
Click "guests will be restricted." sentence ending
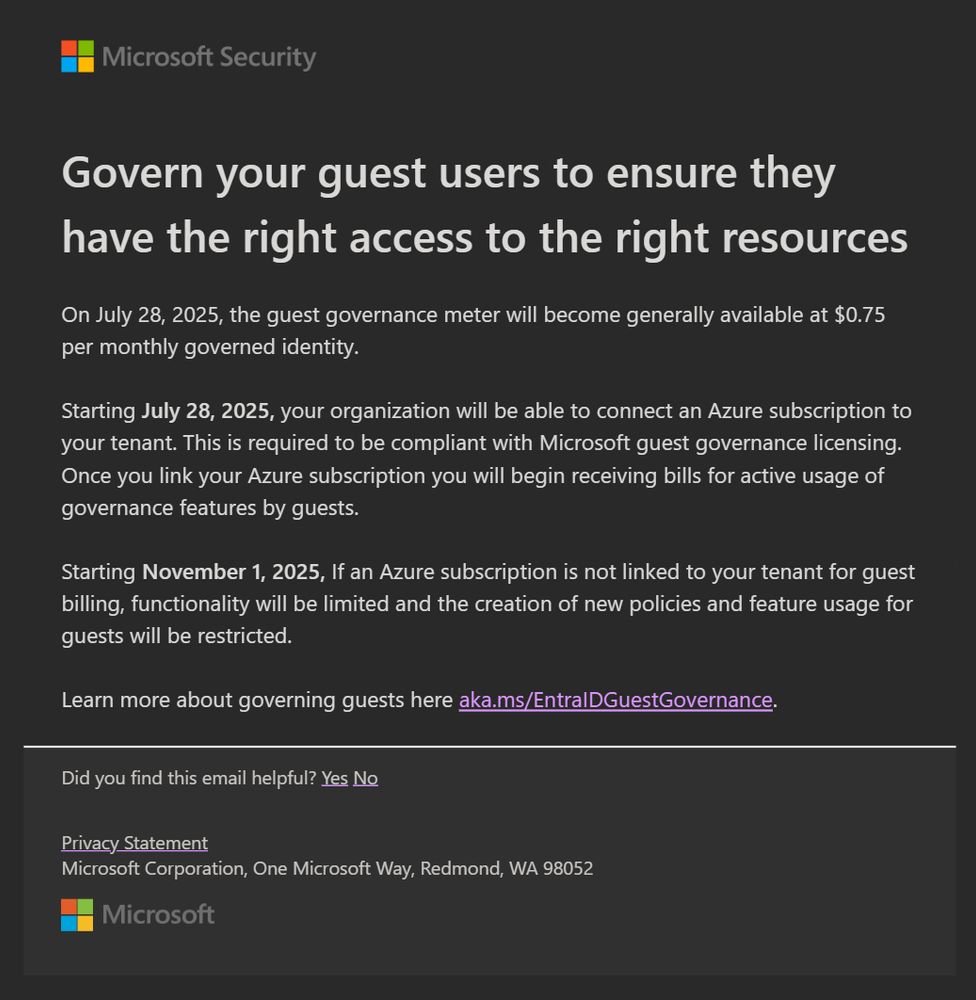pos(177,636)
